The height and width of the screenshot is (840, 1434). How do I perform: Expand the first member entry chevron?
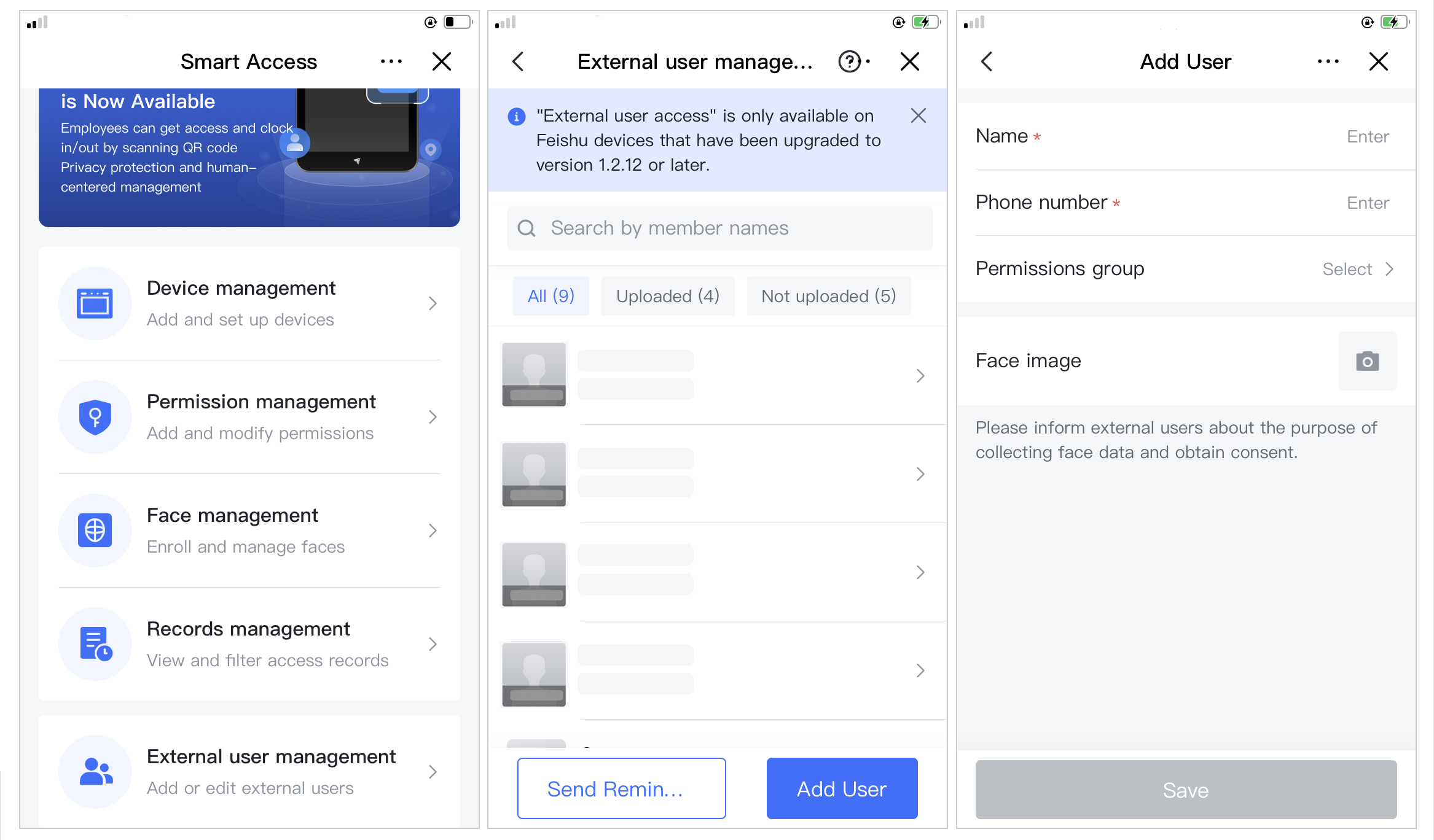[x=920, y=375]
